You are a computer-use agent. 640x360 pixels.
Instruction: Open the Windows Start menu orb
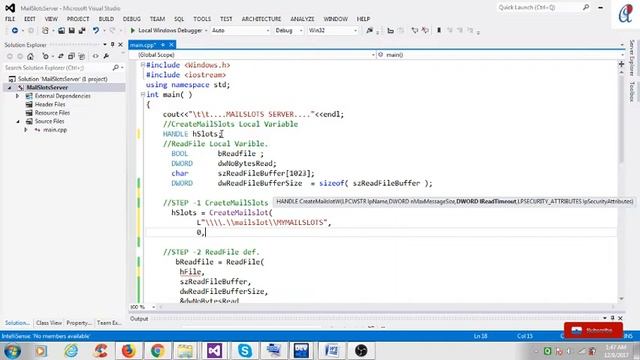pyautogui.click(x=13, y=351)
